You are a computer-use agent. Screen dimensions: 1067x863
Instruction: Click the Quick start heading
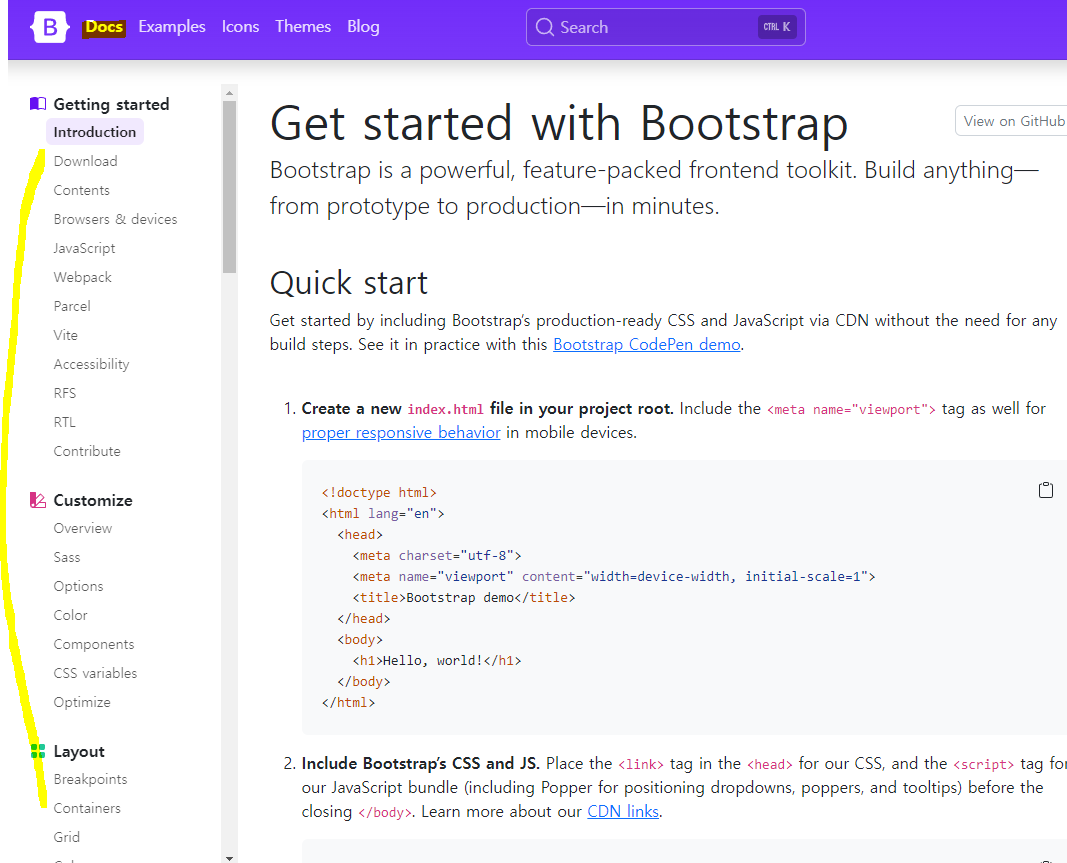tap(349, 282)
